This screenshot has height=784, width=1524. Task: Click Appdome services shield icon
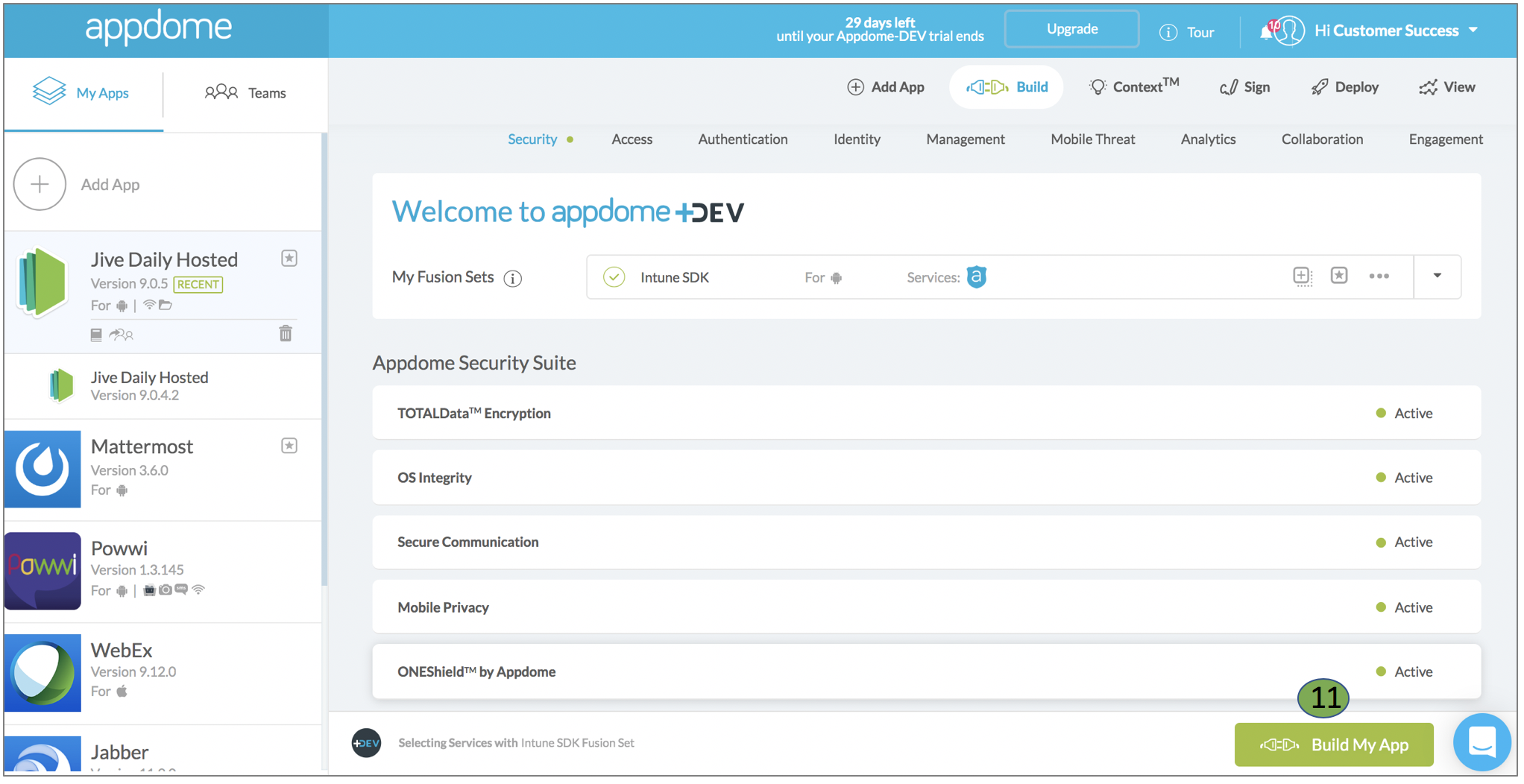[976, 276]
